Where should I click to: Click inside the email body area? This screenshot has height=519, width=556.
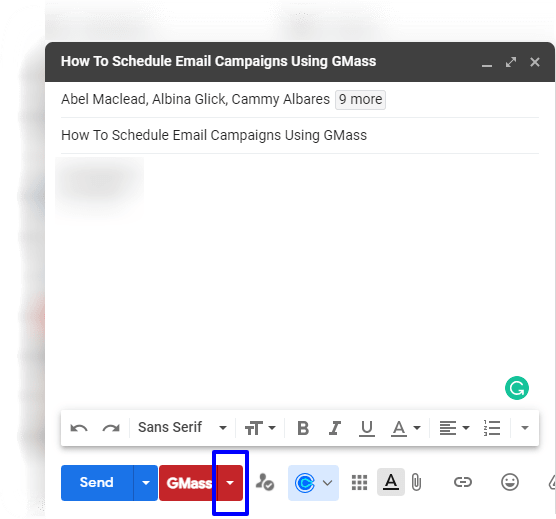click(x=300, y=280)
